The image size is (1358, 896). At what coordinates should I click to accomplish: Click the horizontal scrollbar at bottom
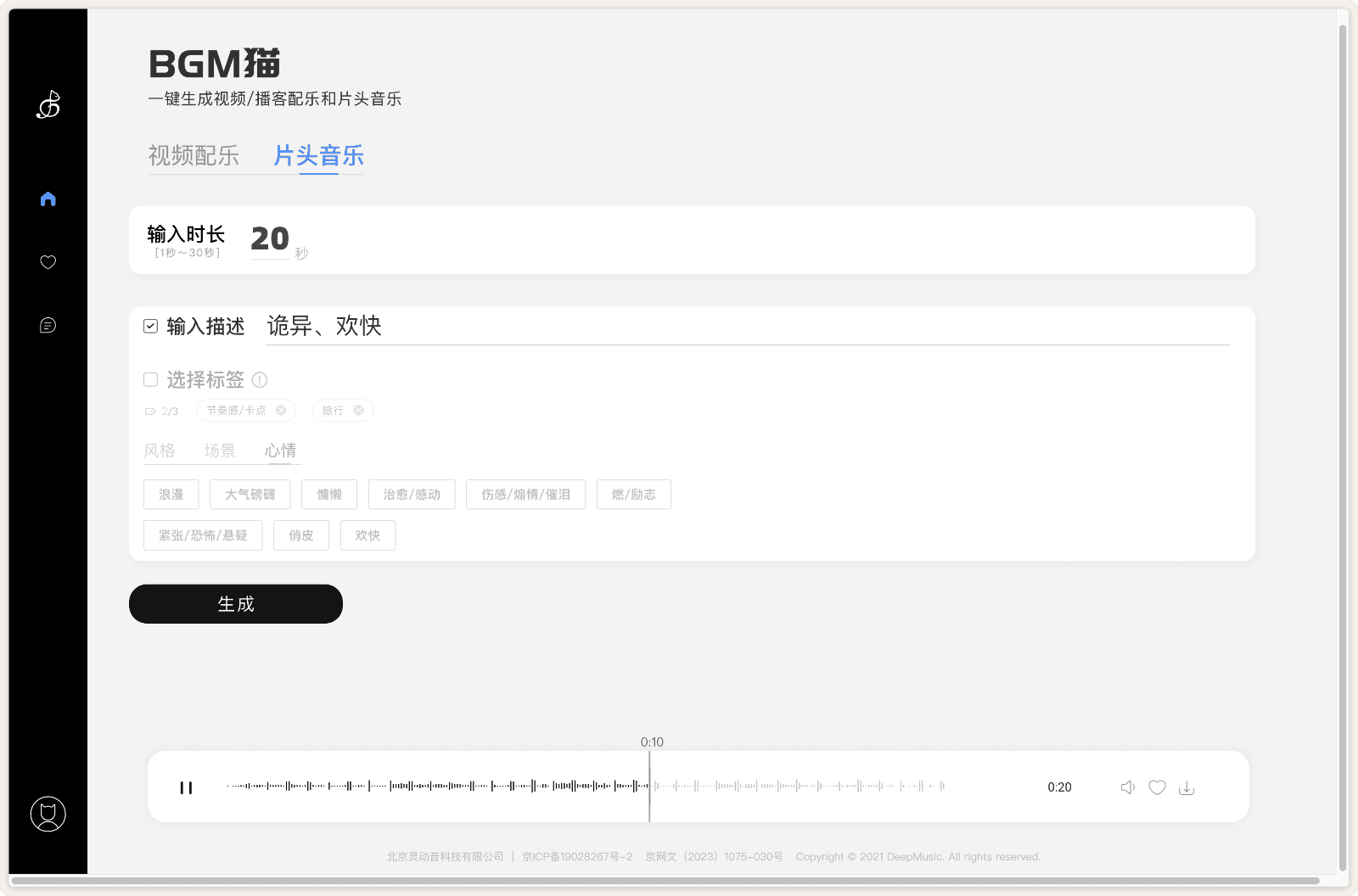(665, 881)
